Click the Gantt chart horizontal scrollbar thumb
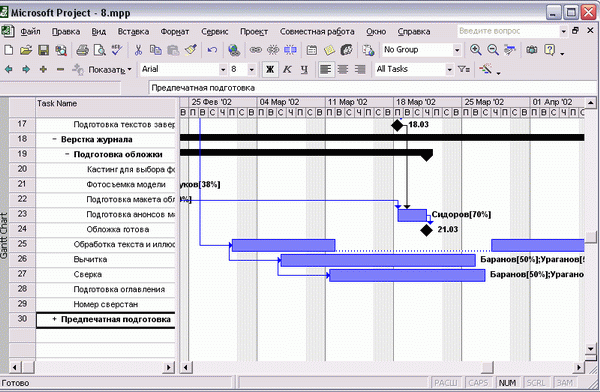 (x=487, y=368)
